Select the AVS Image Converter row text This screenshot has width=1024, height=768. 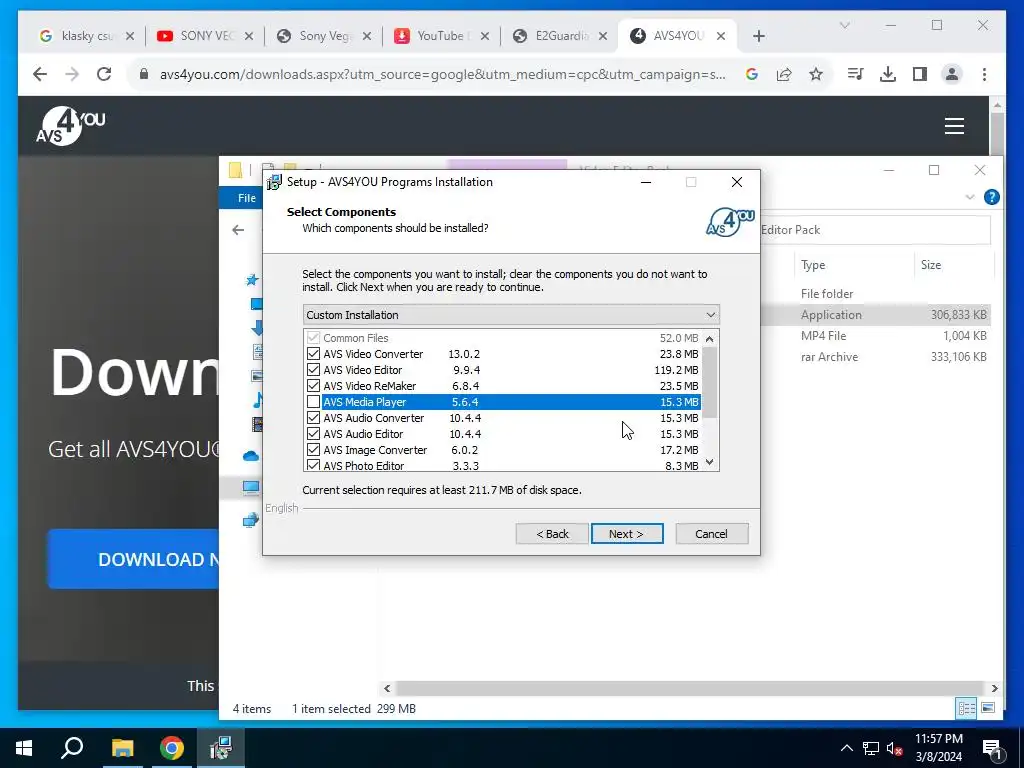pos(375,450)
